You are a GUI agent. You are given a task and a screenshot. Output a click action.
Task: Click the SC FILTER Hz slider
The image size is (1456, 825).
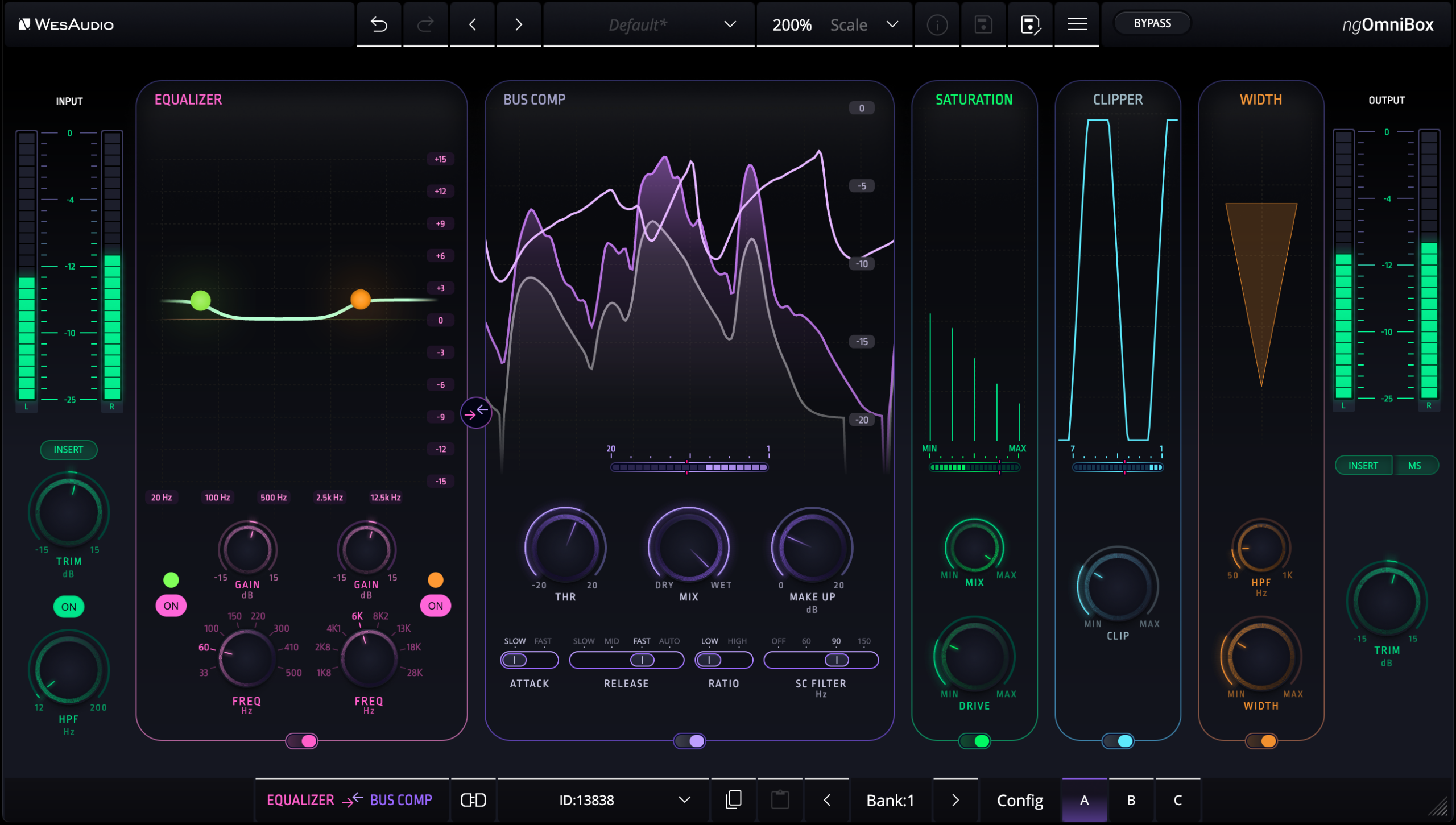coord(821,660)
